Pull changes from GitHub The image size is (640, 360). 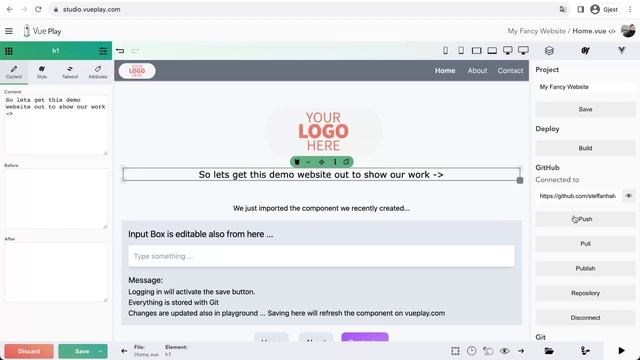point(585,244)
